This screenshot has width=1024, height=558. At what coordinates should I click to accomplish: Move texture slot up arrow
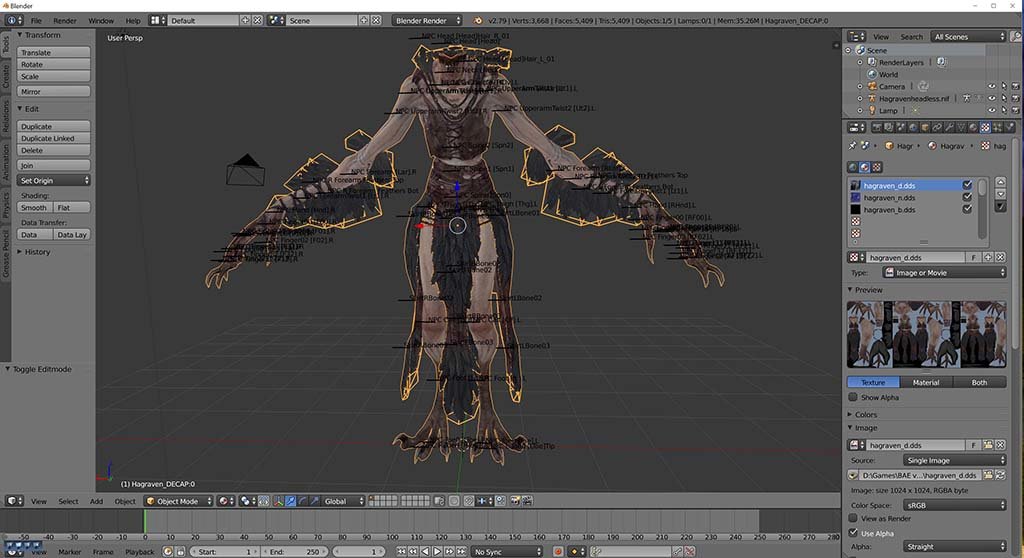1000,182
